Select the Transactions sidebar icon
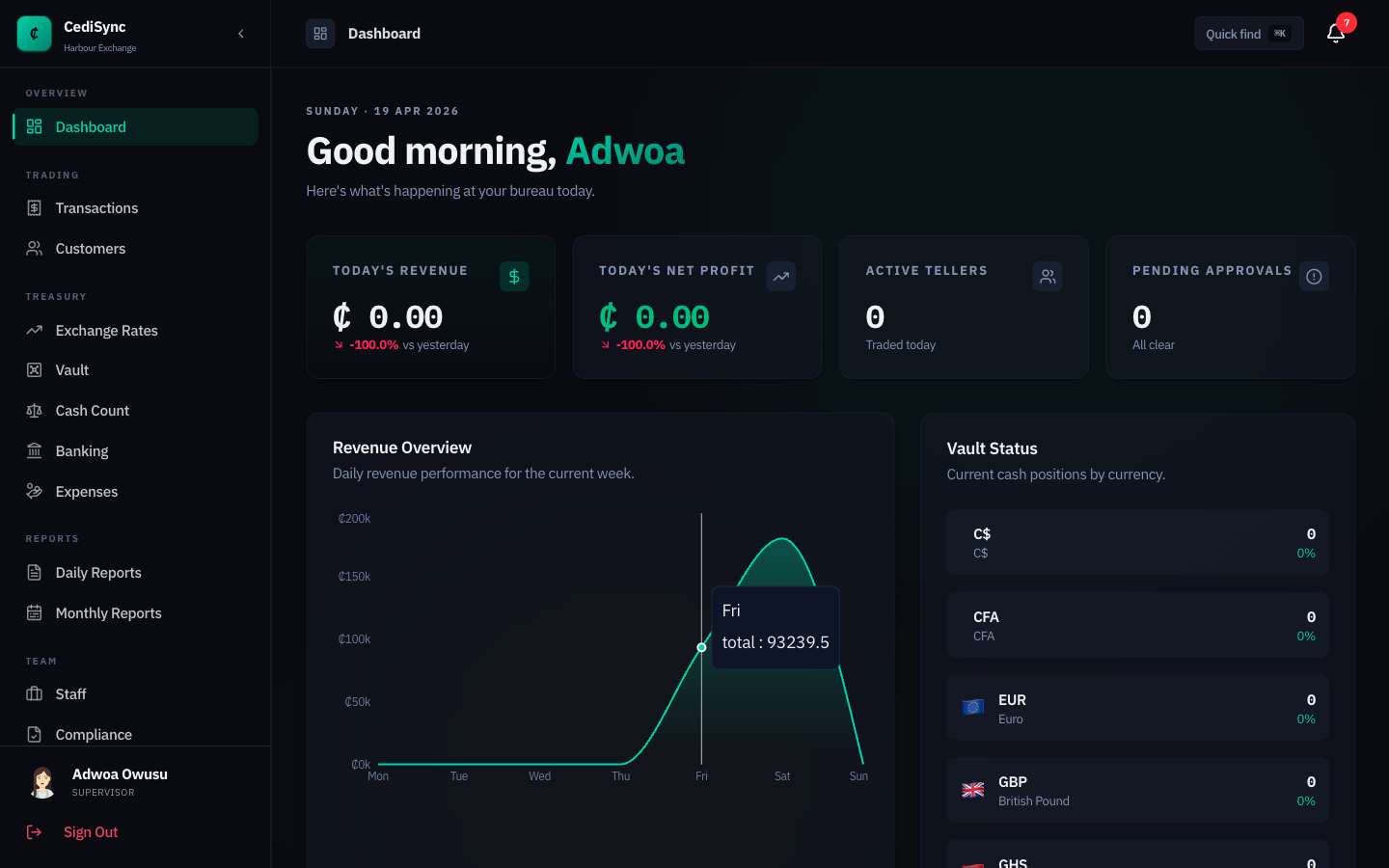The image size is (1389, 868). 35,207
